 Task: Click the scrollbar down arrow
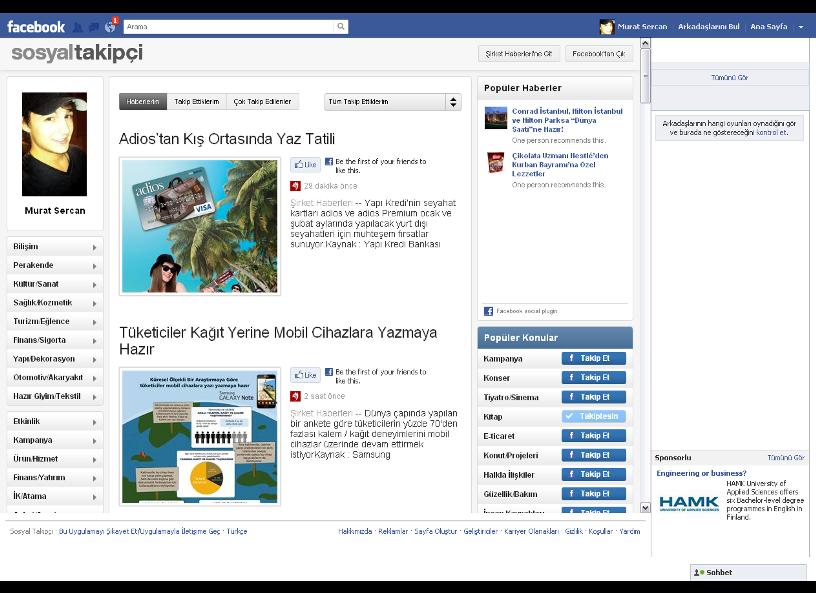[645, 508]
